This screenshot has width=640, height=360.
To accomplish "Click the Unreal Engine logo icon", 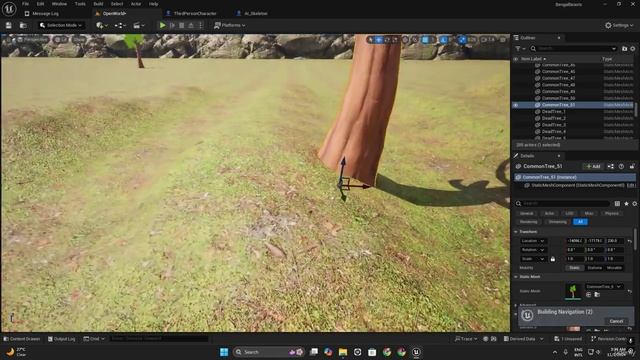I will click(x=9, y=9).
